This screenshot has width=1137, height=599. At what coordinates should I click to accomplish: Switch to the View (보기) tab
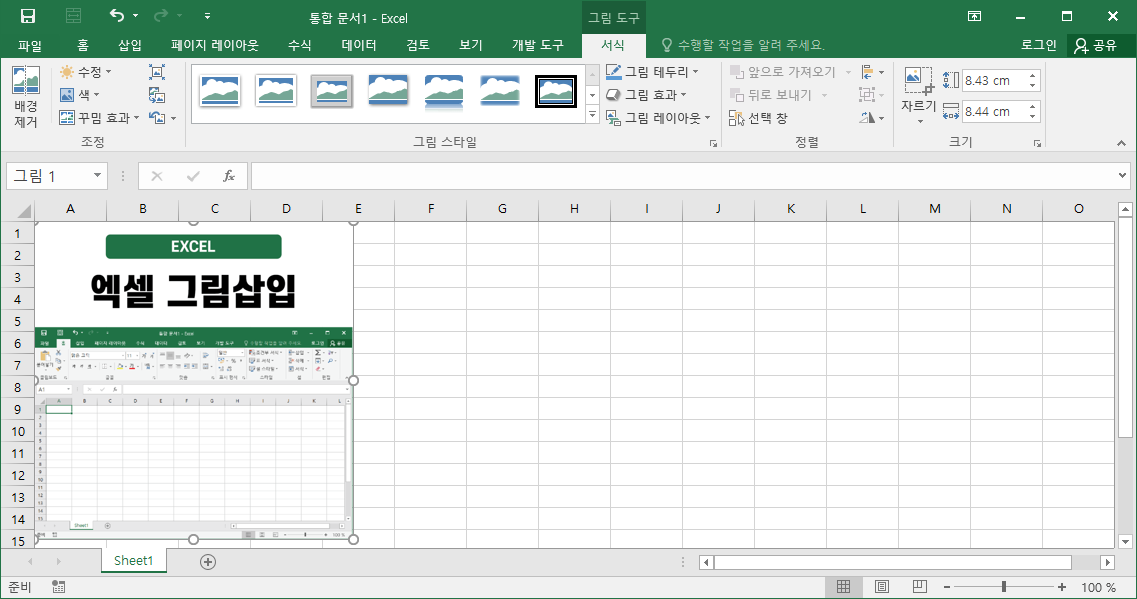pos(471,45)
